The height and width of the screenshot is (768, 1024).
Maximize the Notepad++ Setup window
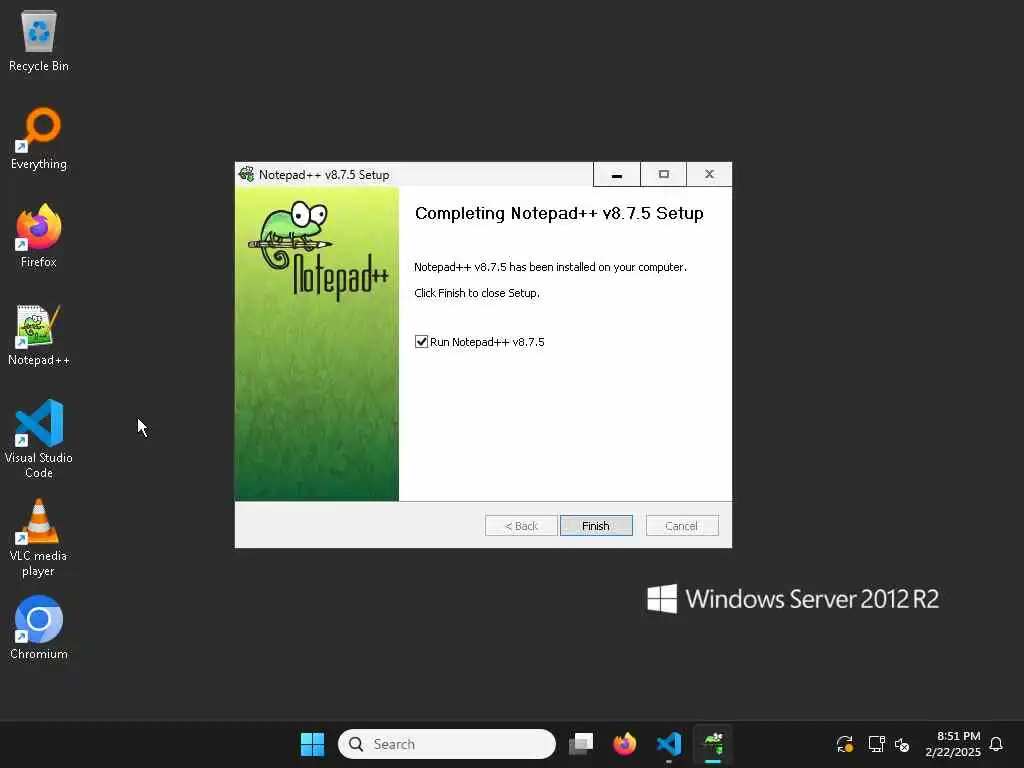pyautogui.click(x=664, y=174)
